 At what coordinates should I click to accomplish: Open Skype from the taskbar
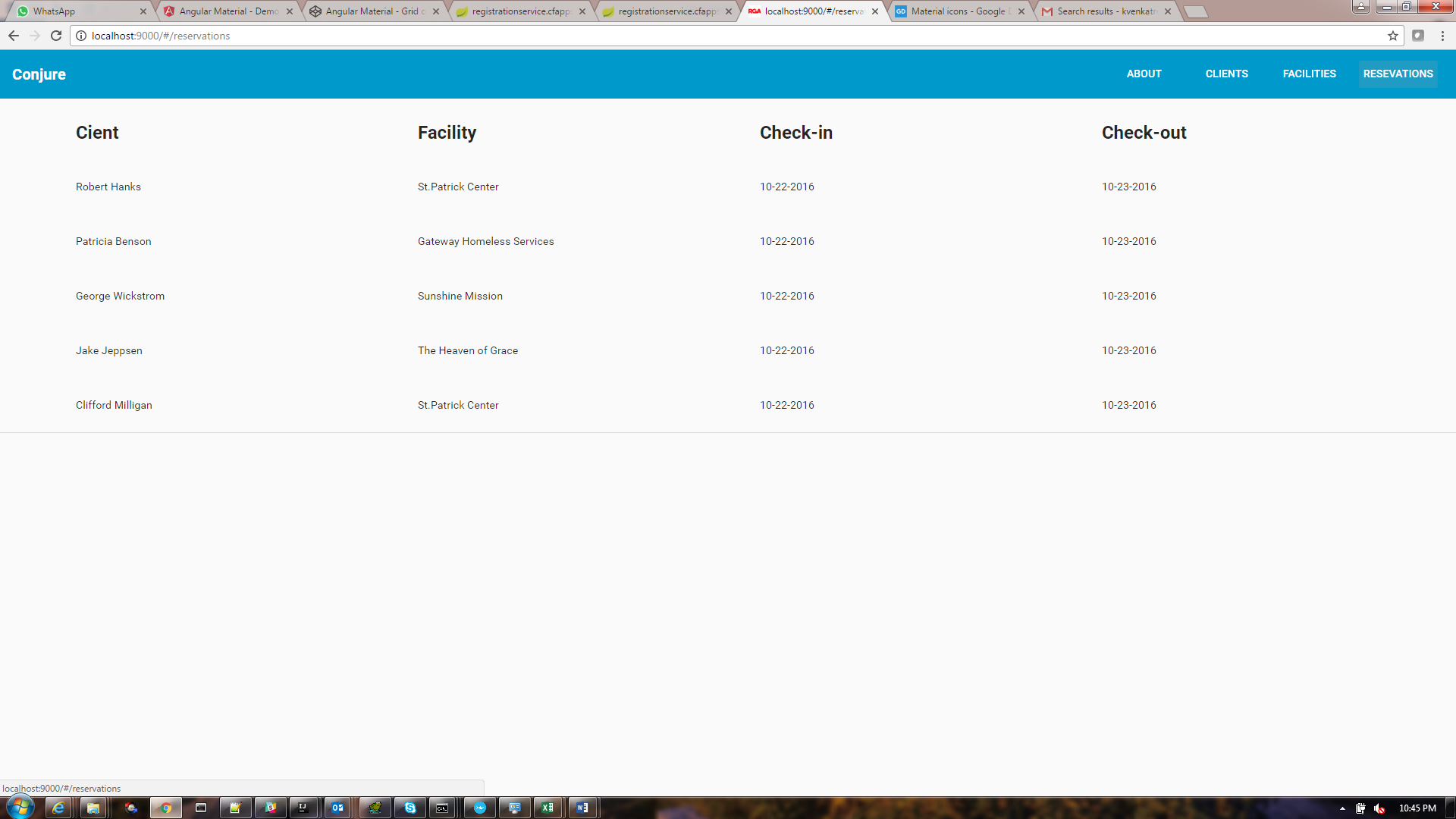tap(410, 808)
